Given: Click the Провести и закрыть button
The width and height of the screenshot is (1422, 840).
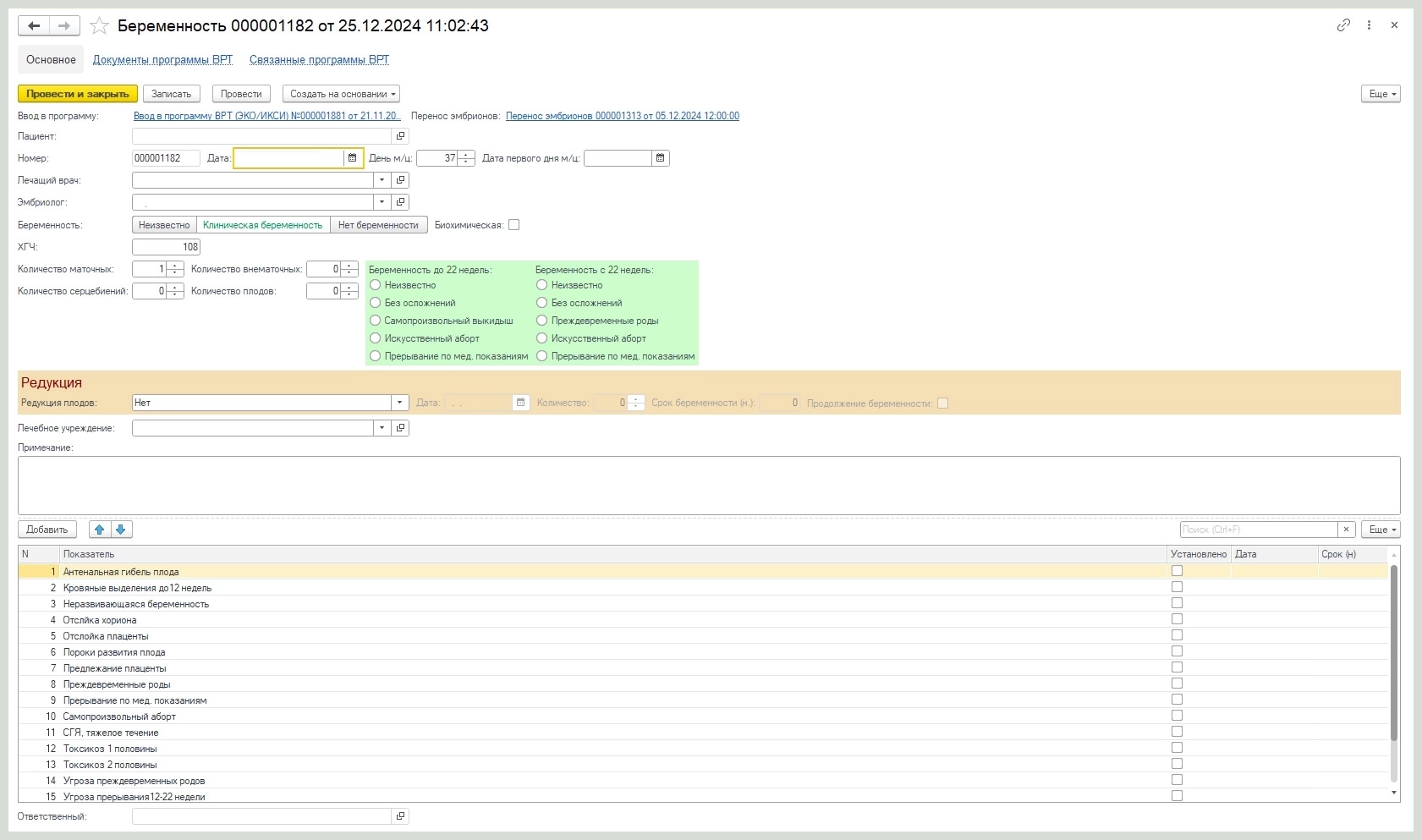Looking at the screenshot, I should (78, 94).
